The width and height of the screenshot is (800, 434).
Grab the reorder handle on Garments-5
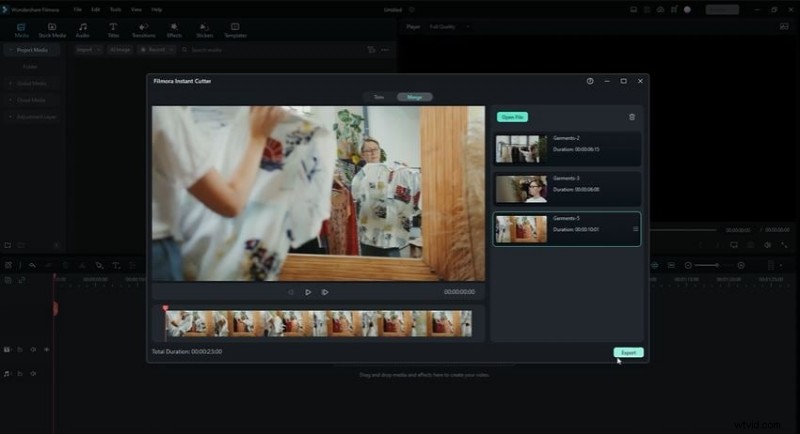coord(635,229)
